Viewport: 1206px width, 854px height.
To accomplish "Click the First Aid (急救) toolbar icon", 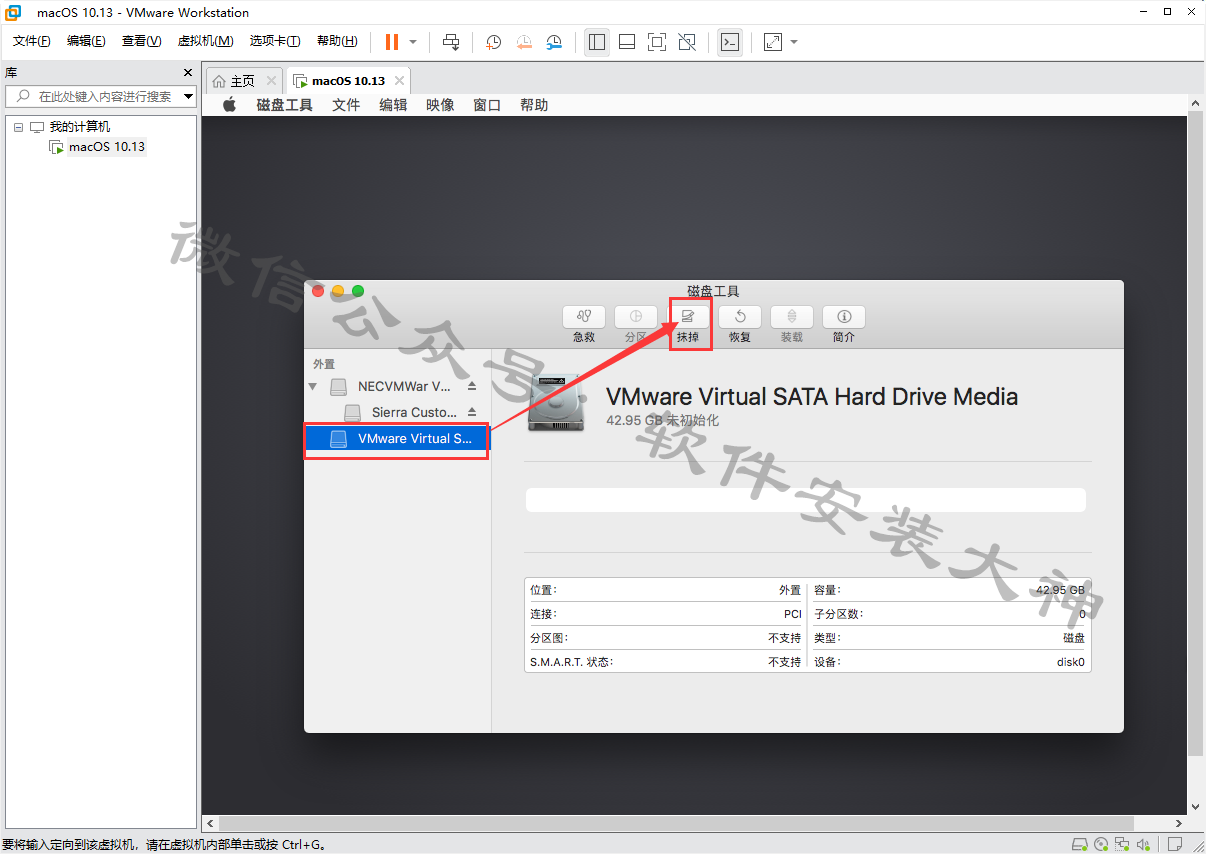I will [584, 317].
